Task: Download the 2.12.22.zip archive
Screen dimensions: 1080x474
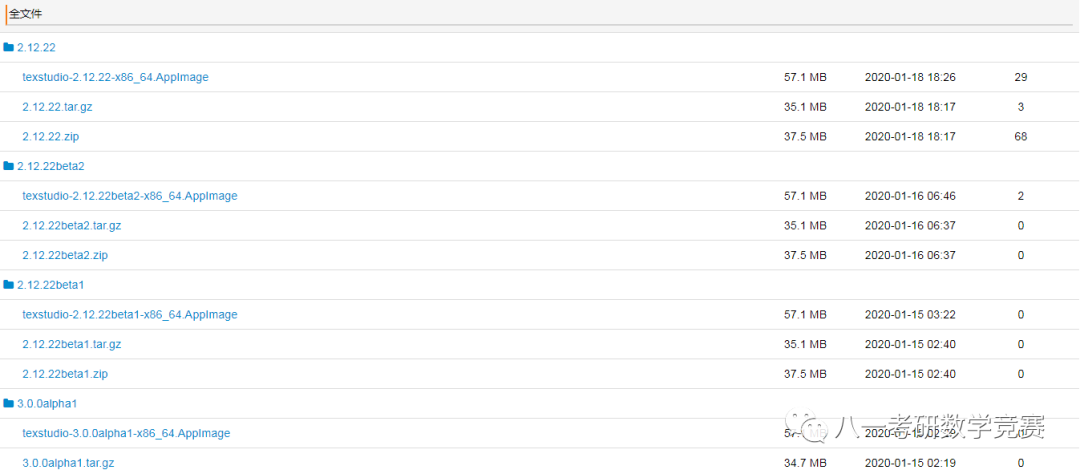Action: coord(50,136)
